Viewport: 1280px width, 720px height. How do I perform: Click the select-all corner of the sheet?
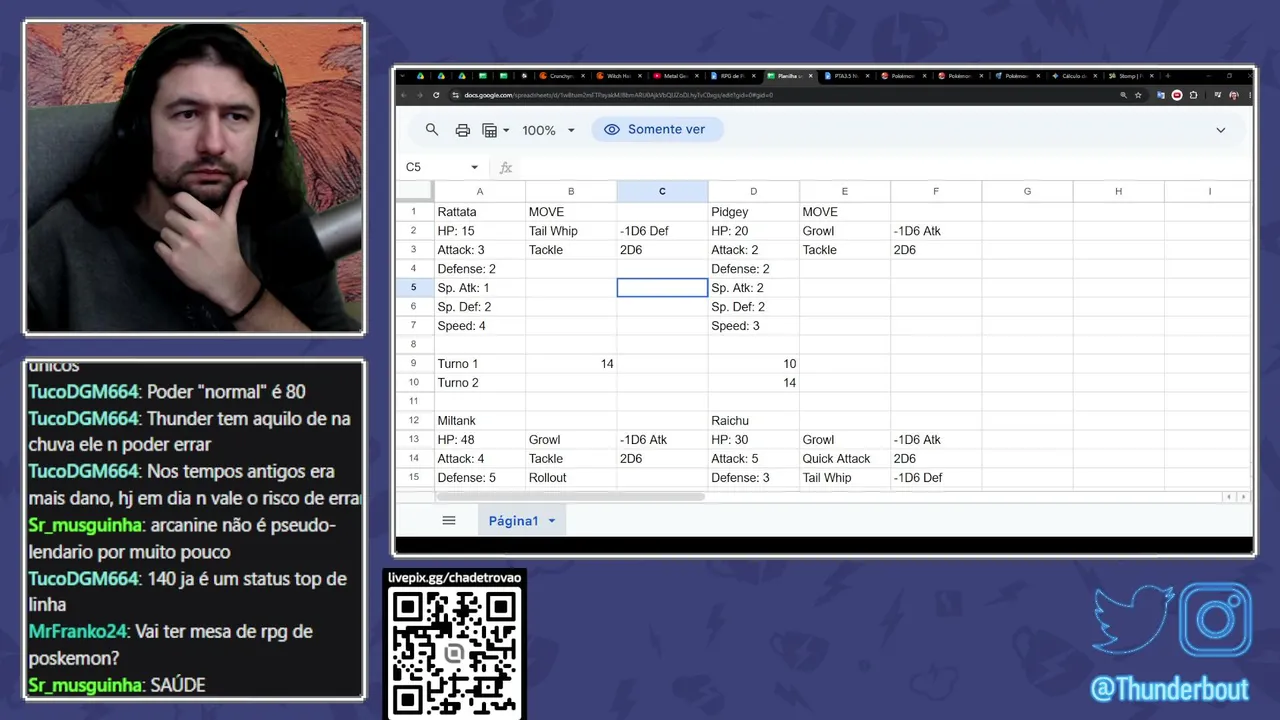point(414,191)
